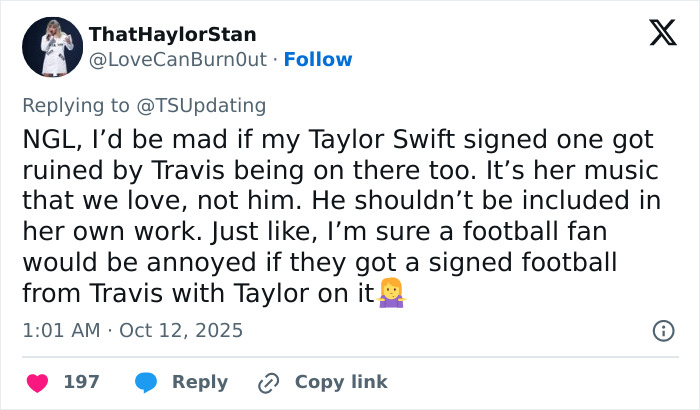Click the Copy link text
Viewport: 700px width, 410px height.
341,382
